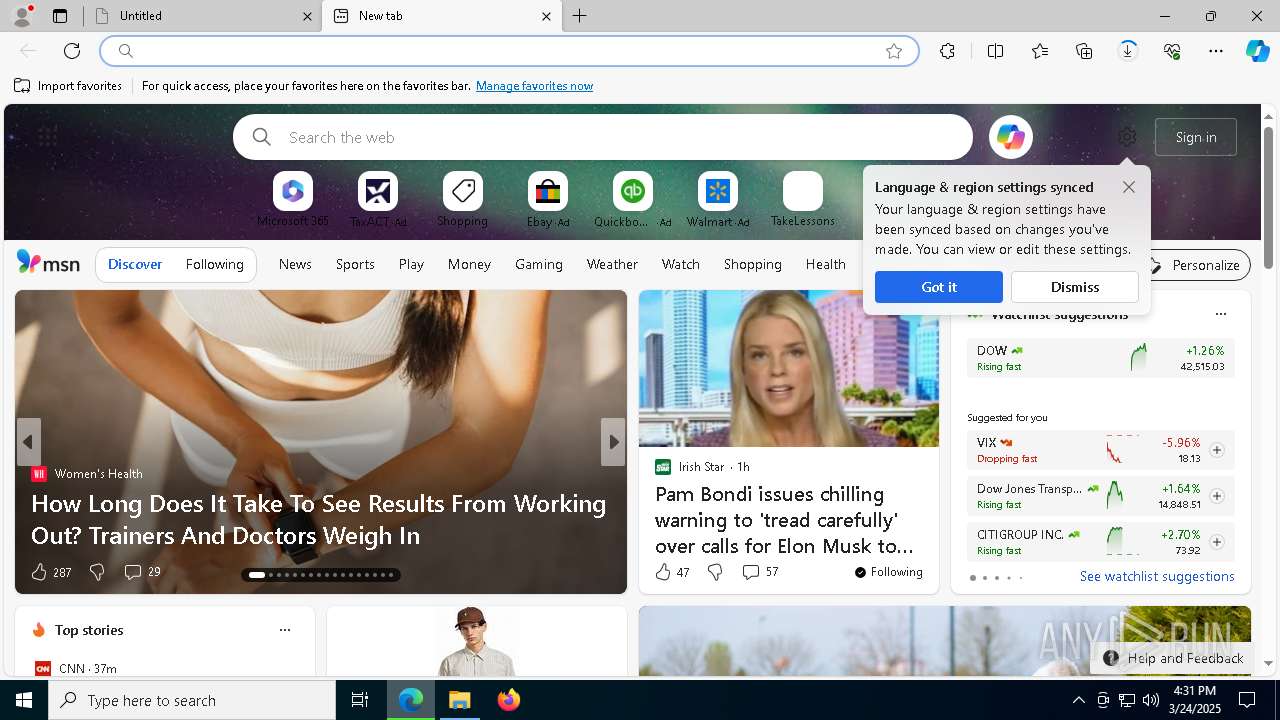This screenshot has height=720, width=1280.
Task: Open Quickbooks ad quick link
Action: click(632, 200)
